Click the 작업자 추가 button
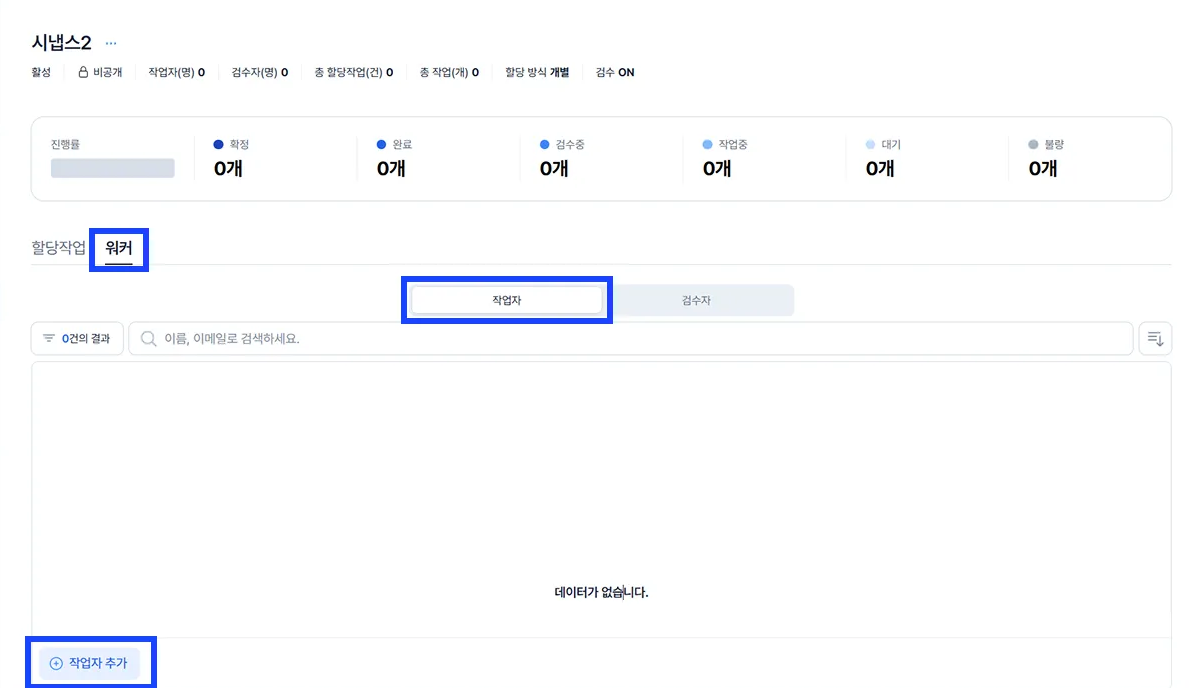 (x=90, y=663)
